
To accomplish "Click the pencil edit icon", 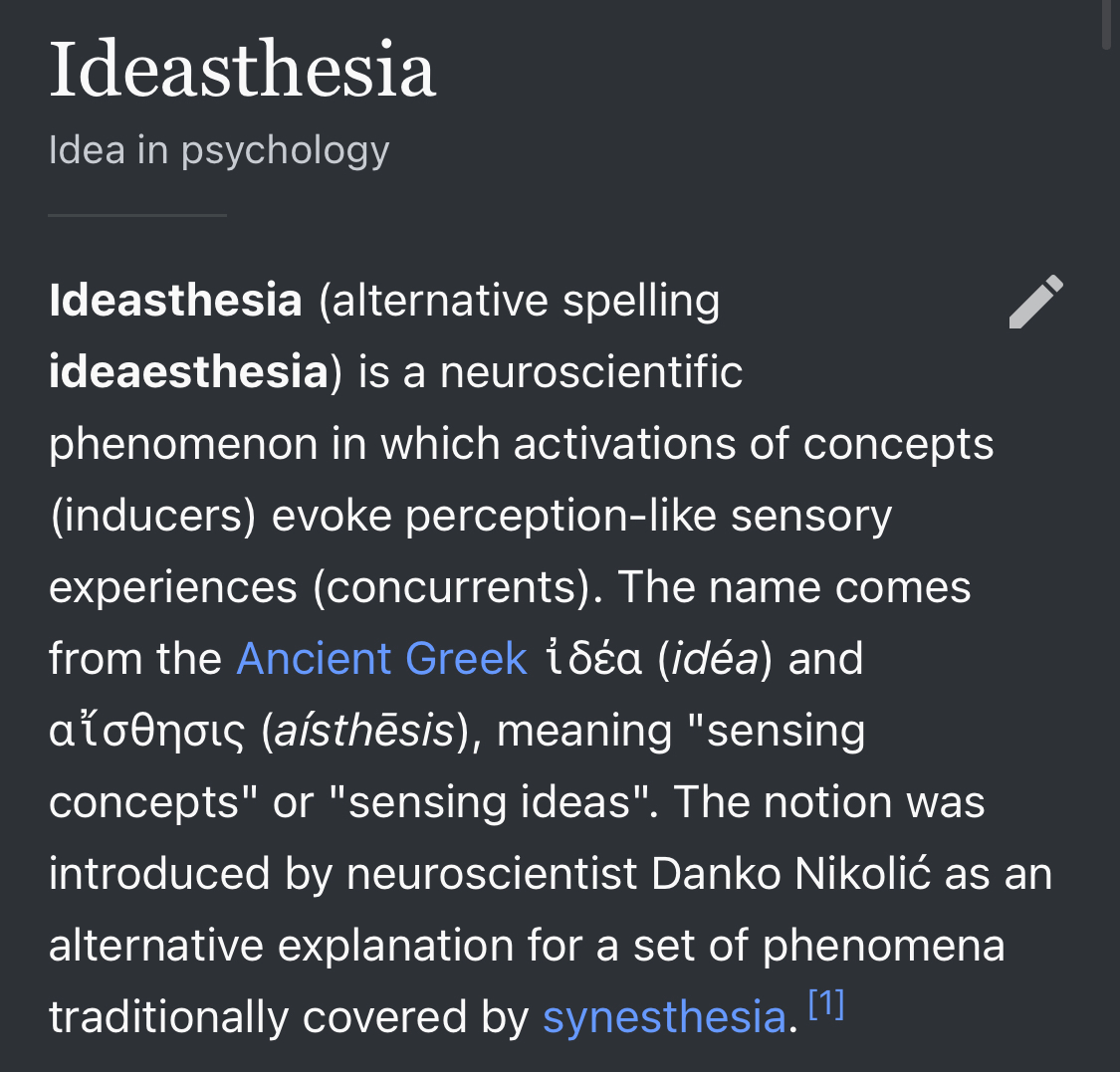I will click(x=1035, y=302).
